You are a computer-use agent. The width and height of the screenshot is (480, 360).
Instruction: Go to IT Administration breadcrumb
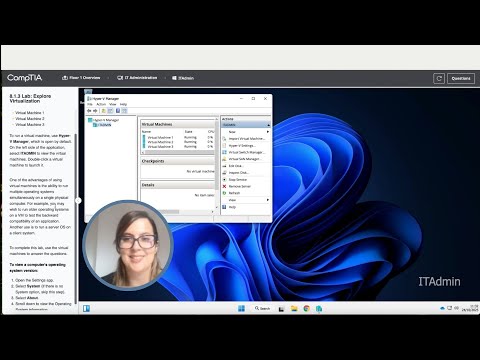click(x=137, y=78)
